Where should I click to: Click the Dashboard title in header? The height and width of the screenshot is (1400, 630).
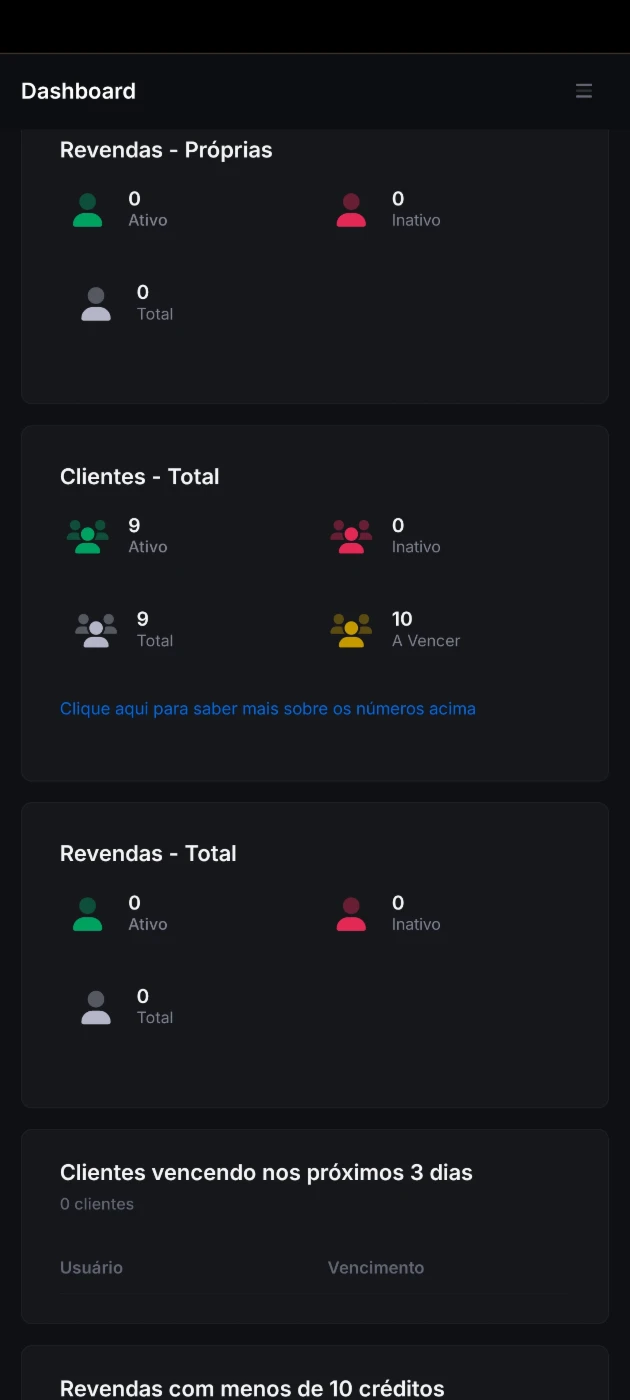[78, 91]
